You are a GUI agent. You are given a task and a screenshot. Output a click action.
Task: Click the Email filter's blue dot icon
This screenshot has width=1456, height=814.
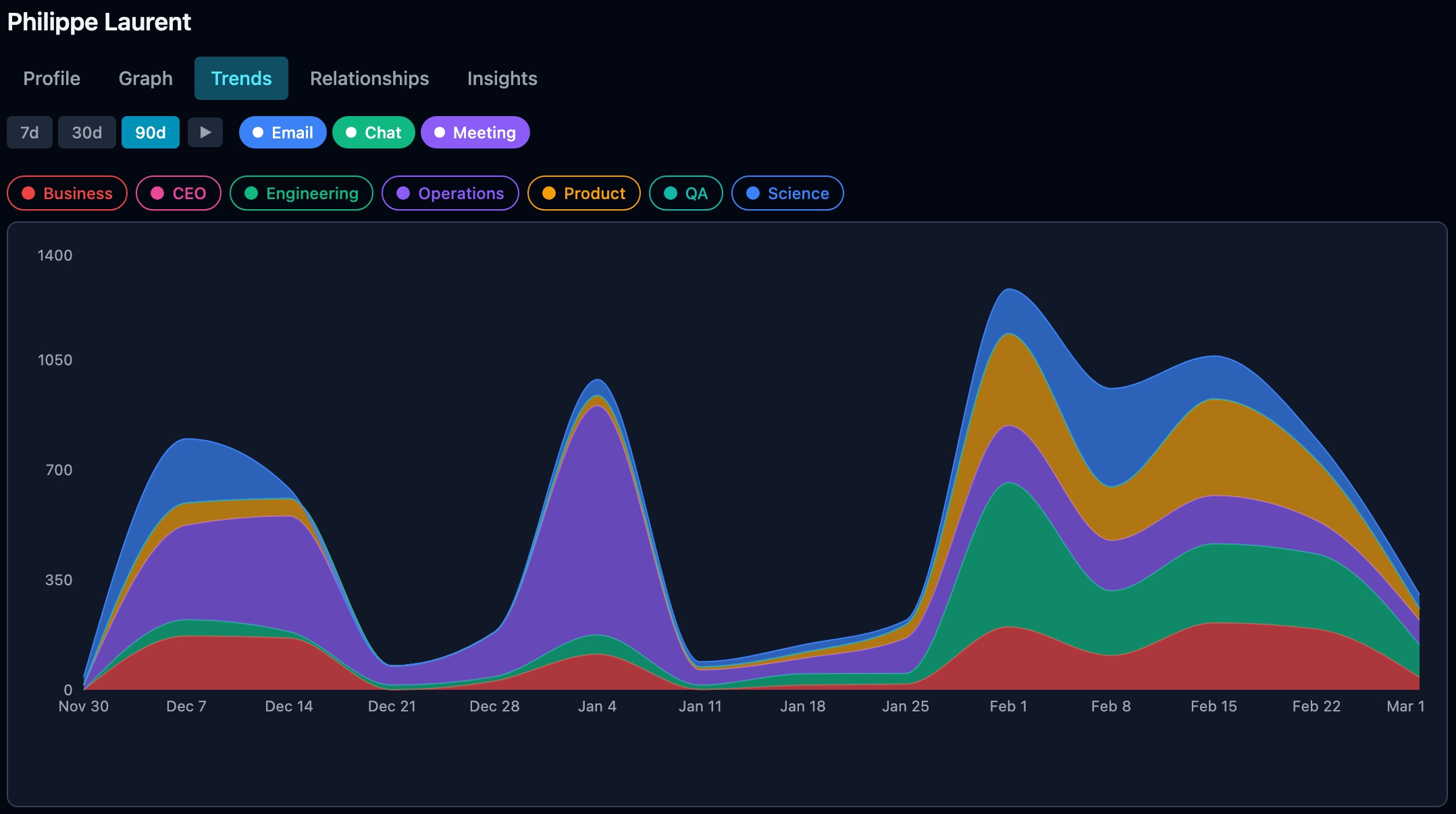pos(257,132)
